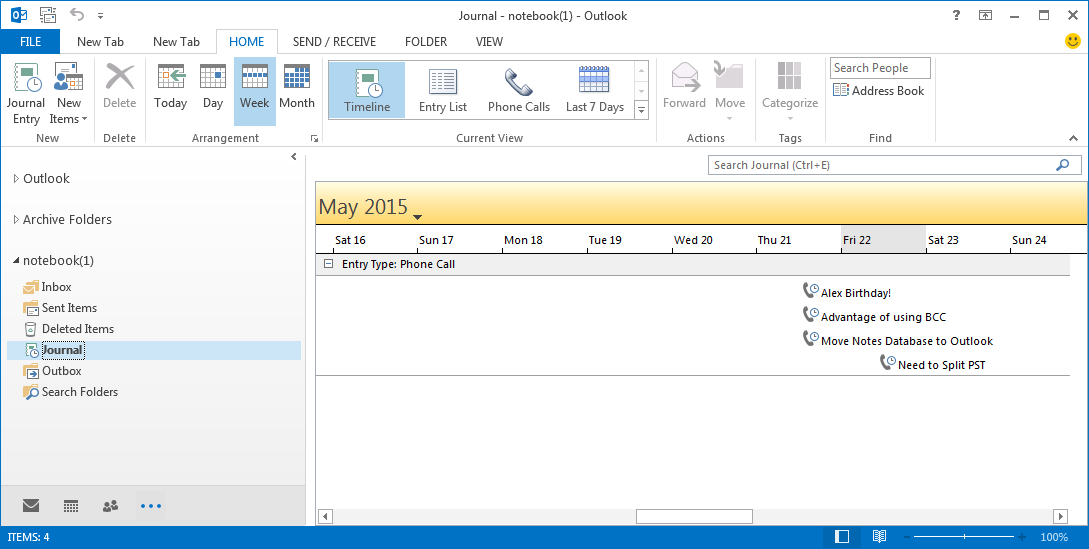Click the Forward action
Screen dimensions: 1089x549
click(684, 87)
